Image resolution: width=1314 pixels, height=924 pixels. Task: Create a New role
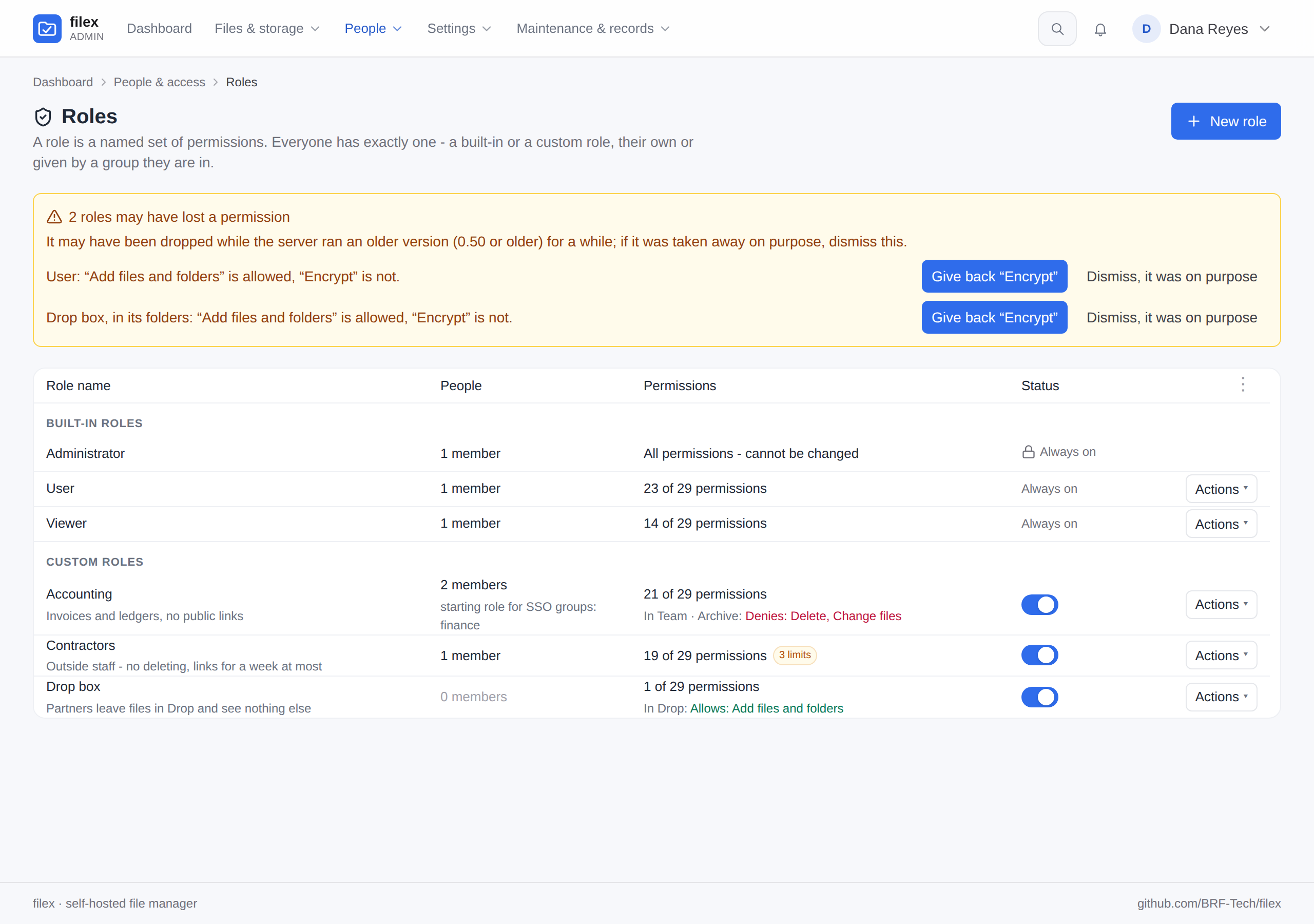(x=1226, y=121)
